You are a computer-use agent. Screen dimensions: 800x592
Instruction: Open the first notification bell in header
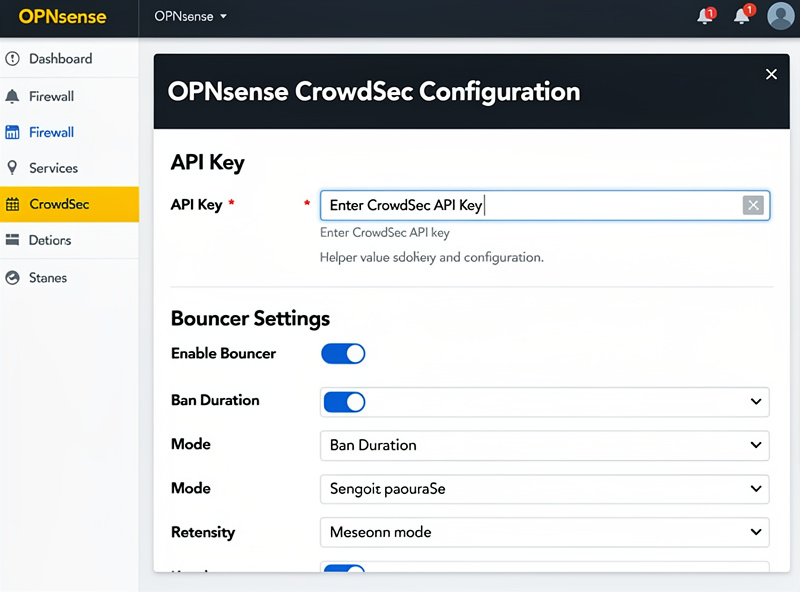click(706, 15)
